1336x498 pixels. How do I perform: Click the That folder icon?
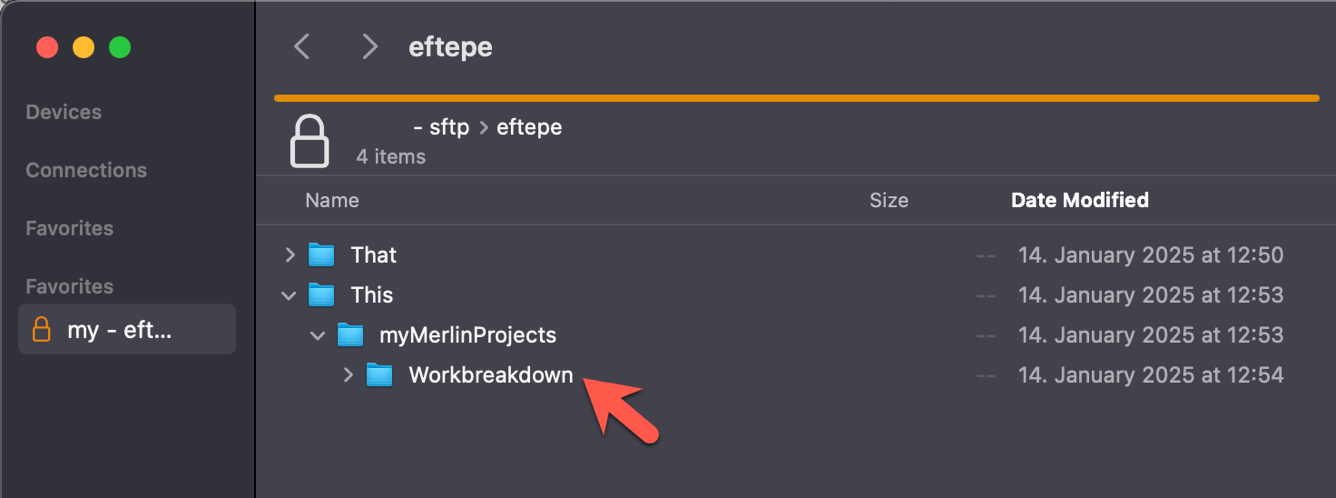(321, 255)
